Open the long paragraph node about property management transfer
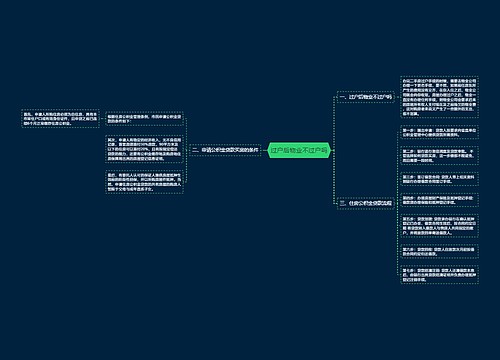Image resolution: width=500 pixels, height=360 pixels. click(439, 97)
